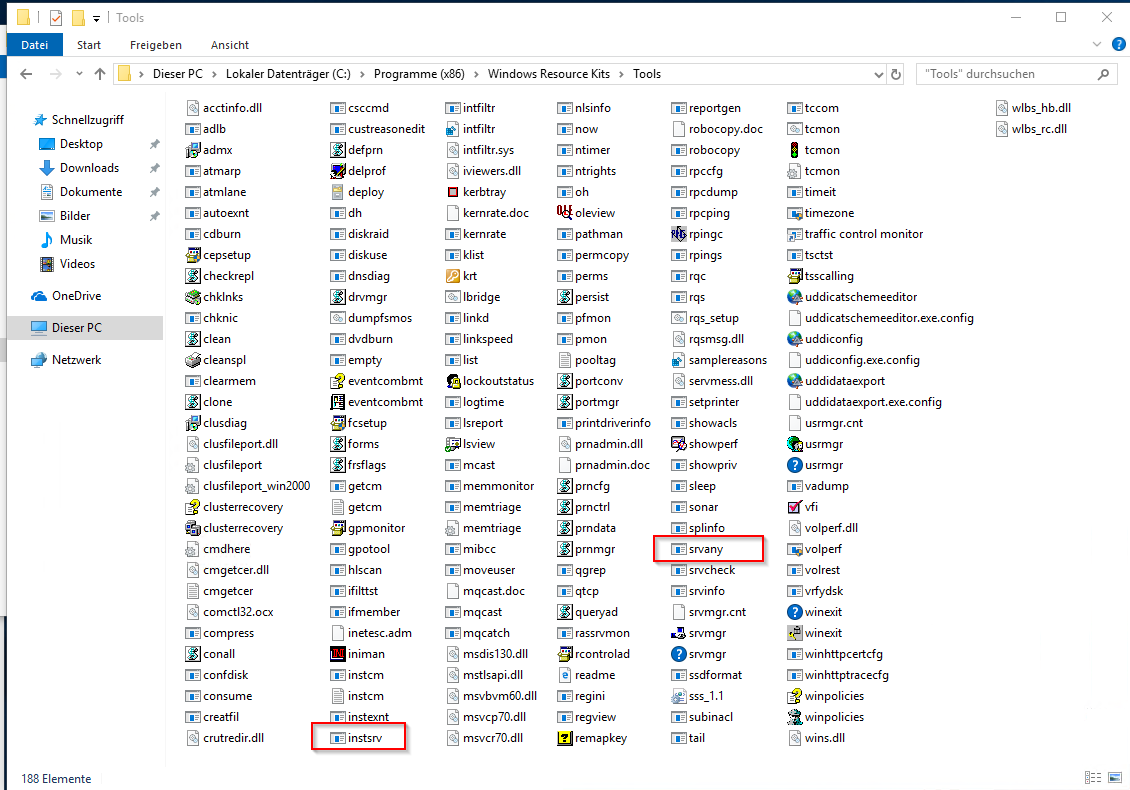
Task: Open the Freigeben ribbon tab
Action: point(156,45)
